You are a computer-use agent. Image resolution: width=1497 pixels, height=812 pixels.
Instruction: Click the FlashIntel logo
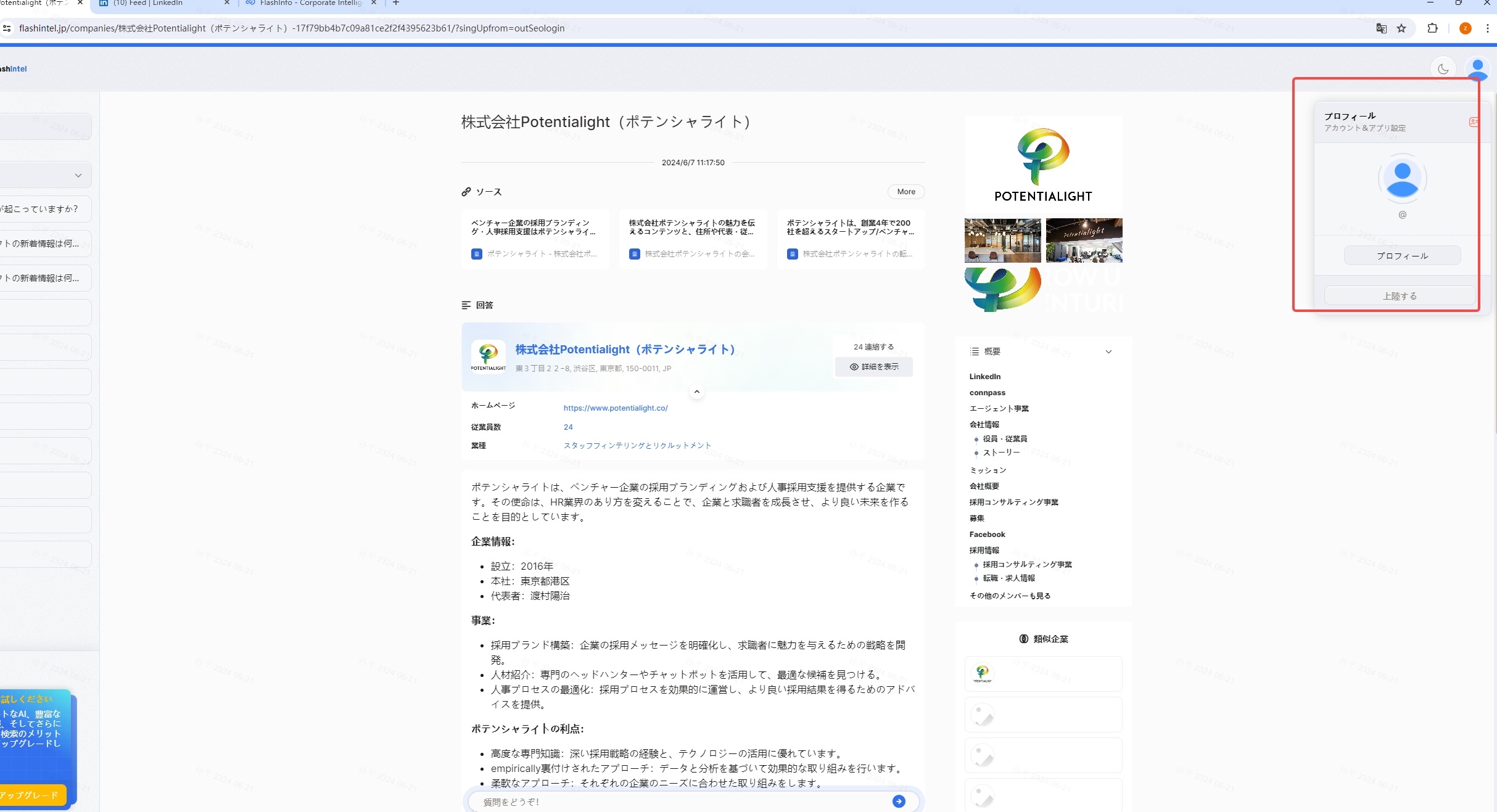pos(14,69)
